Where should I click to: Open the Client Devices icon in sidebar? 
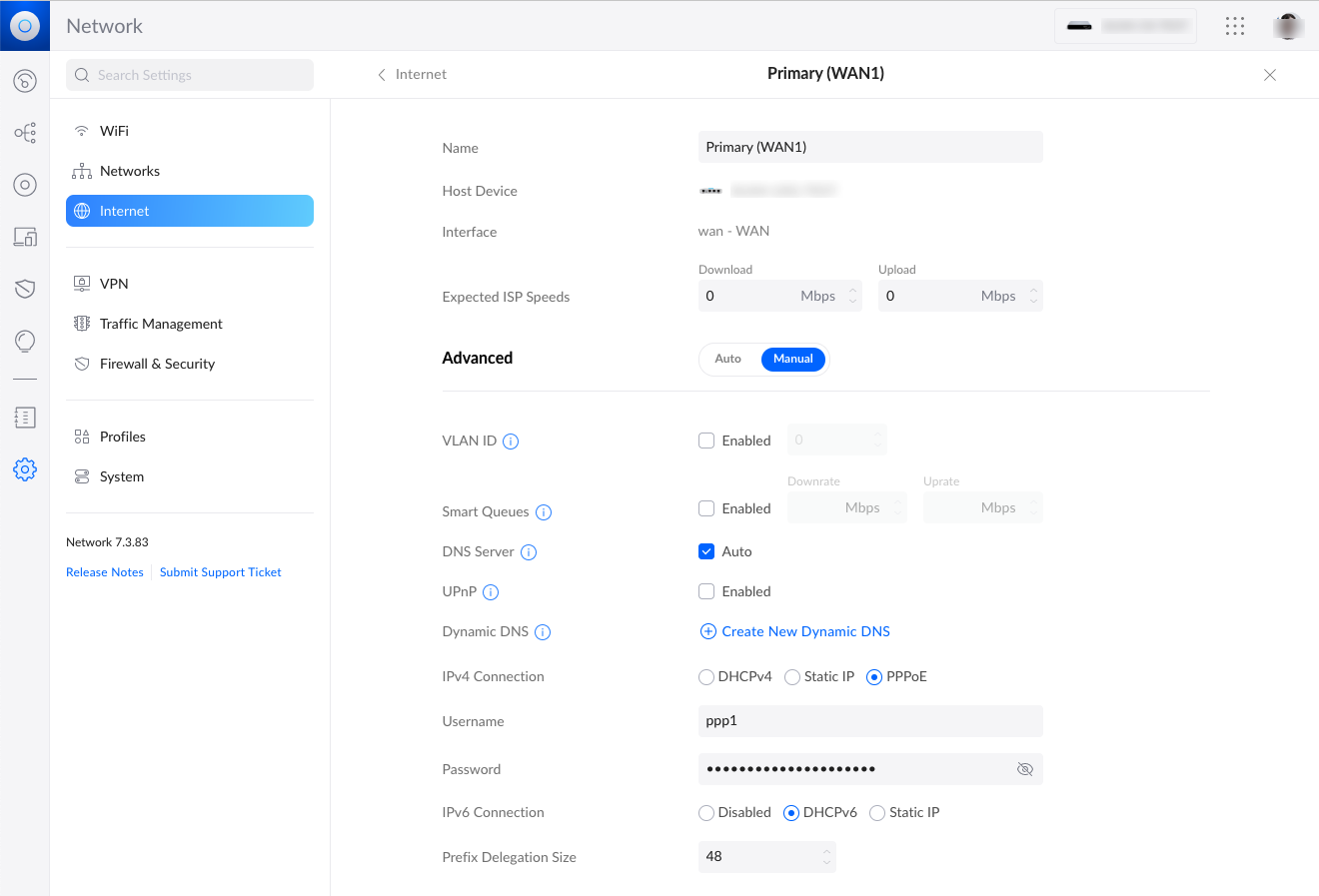(x=25, y=237)
